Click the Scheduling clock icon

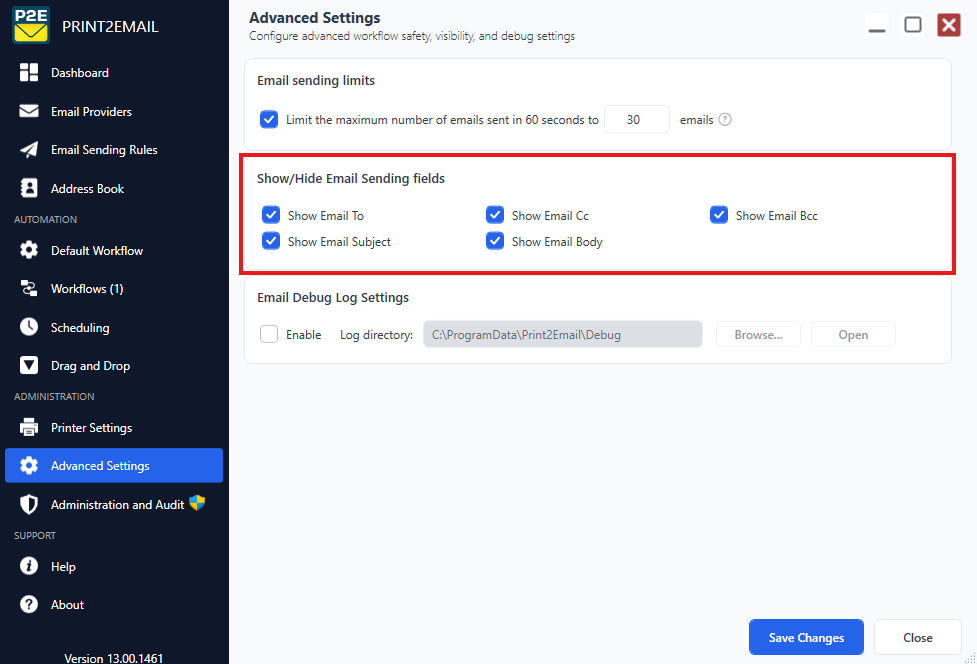click(x=29, y=327)
